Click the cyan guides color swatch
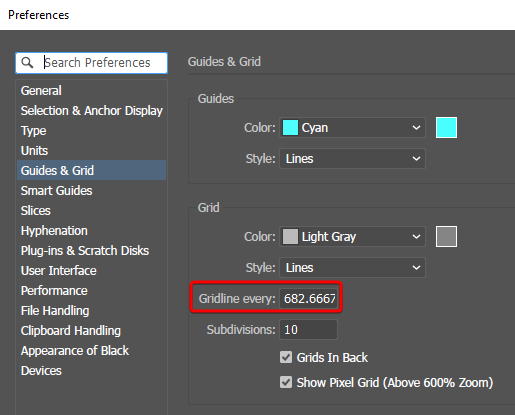Image resolution: width=515 pixels, height=415 pixels. coord(446,128)
